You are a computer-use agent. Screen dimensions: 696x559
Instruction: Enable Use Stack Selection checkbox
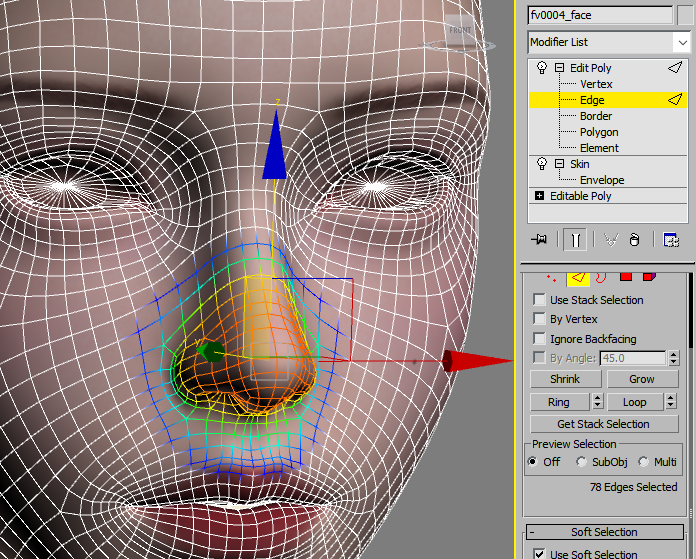click(x=539, y=299)
